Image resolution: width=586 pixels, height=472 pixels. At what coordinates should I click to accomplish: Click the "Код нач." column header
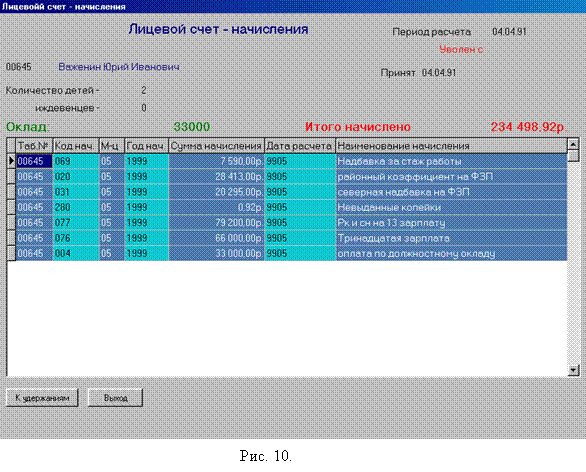point(75,146)
